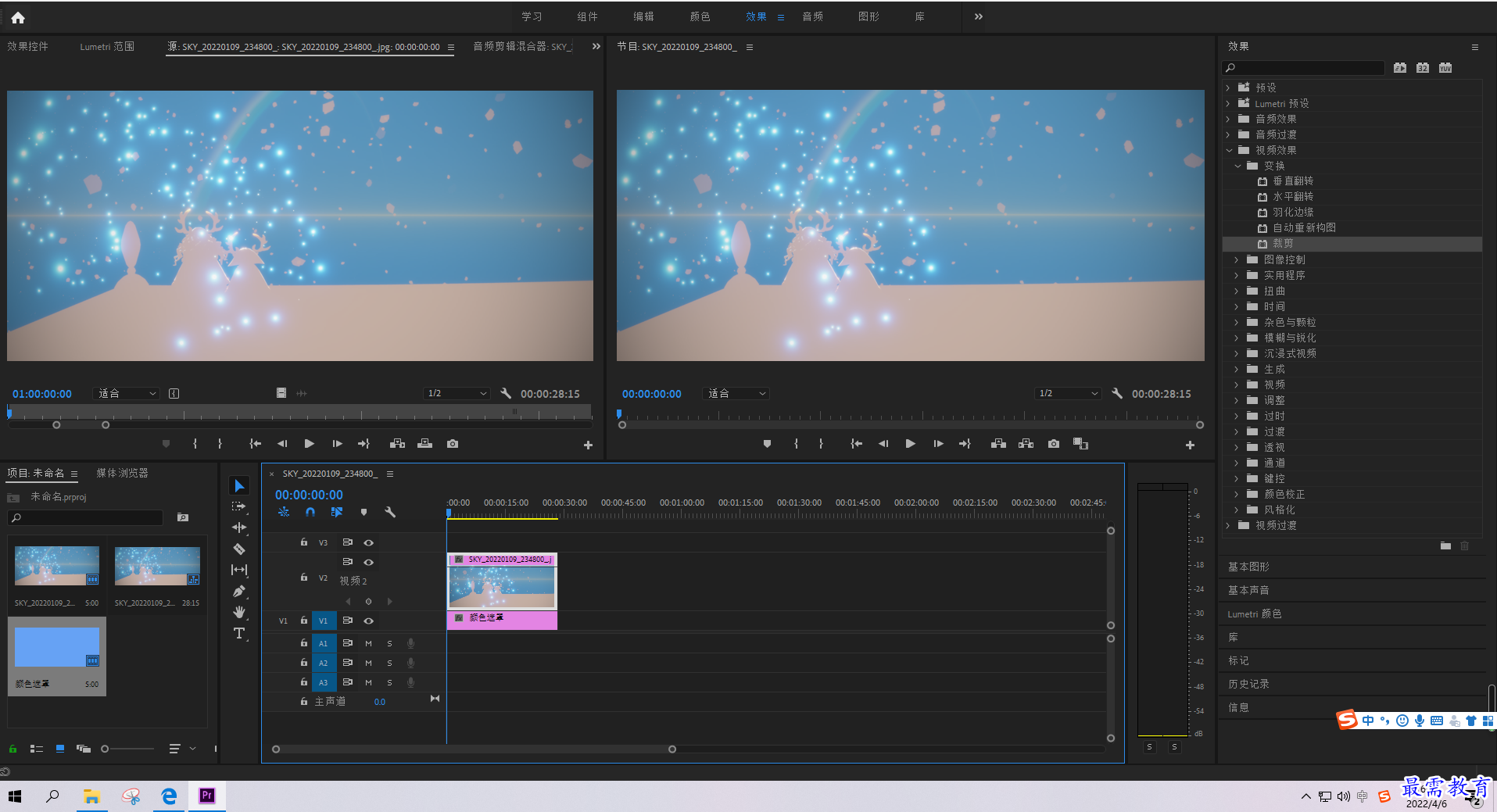Select the 裁剪 effect
Image resolution: width=1497 pixels, height=812 pixels.
coord(1283,244)
